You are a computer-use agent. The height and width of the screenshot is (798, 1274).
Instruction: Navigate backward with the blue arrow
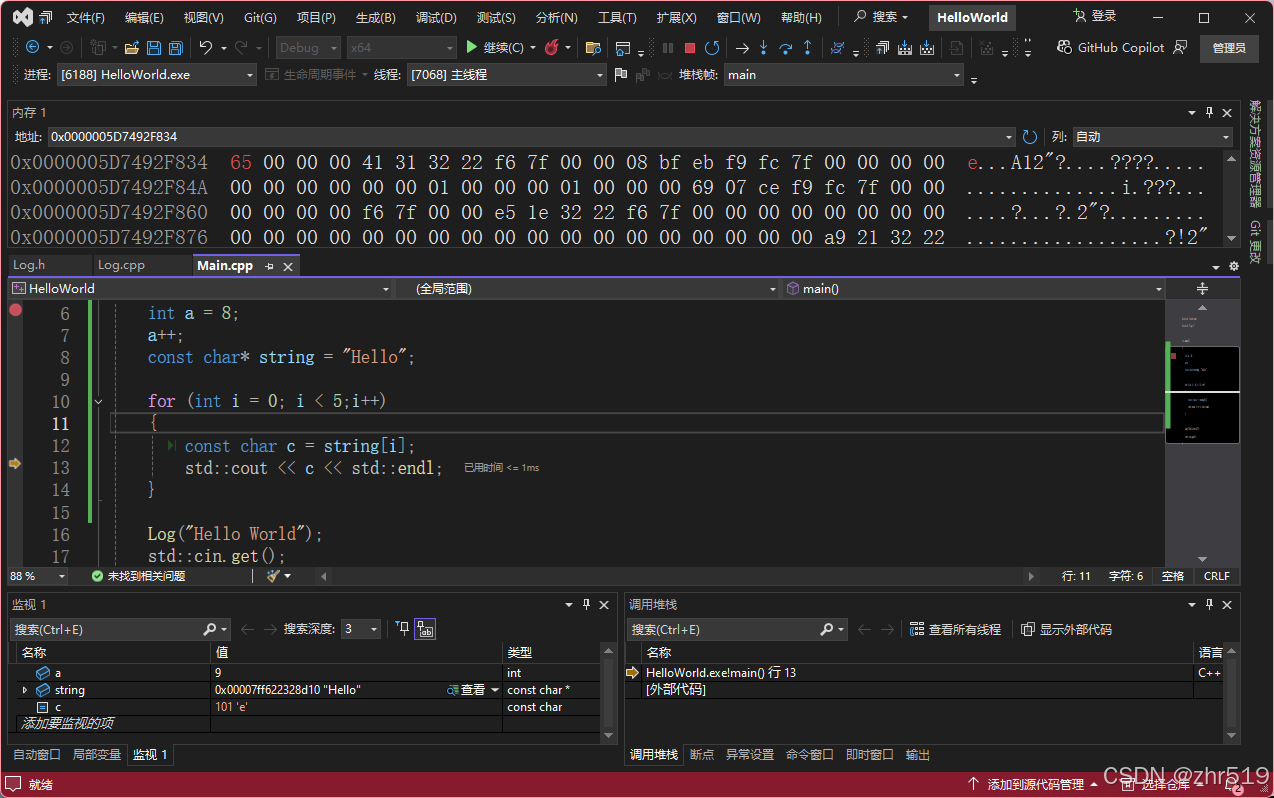33,47
